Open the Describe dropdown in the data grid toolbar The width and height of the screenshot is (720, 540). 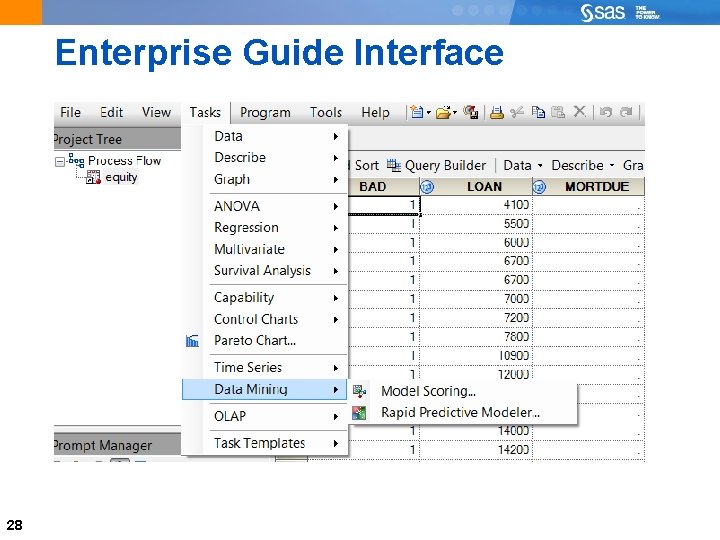tap(582, 165)
